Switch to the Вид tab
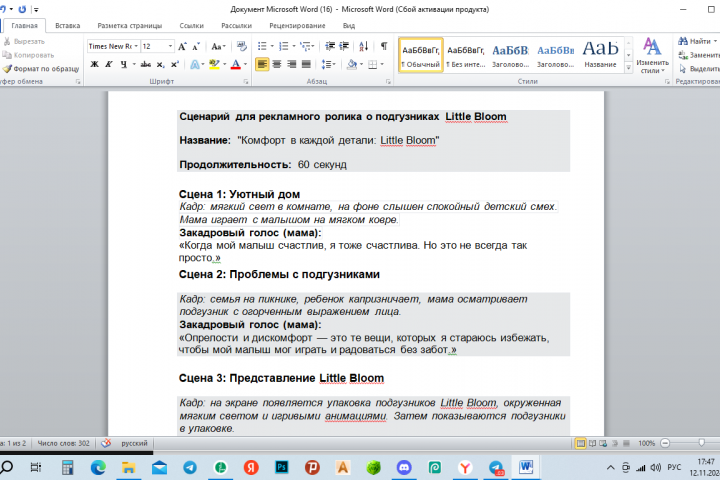Viewport: 720px width, 480px height. 349,26
